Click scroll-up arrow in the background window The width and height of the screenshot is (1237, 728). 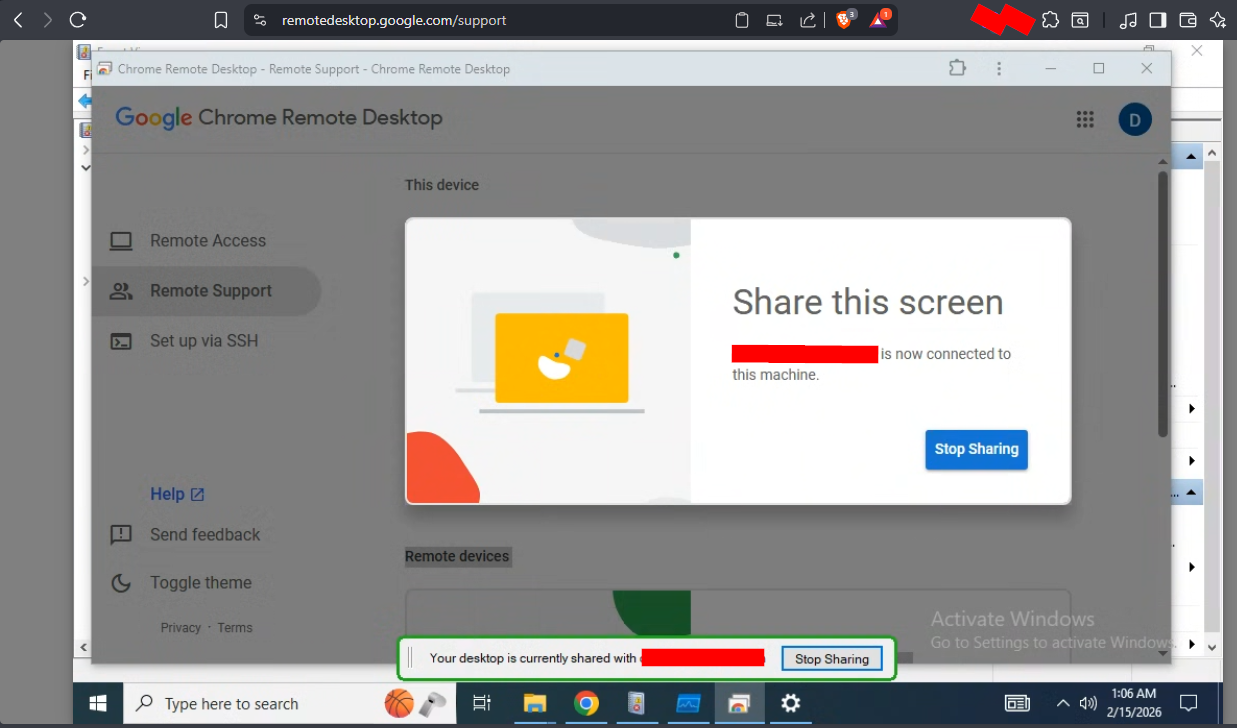click(1212, 153)
